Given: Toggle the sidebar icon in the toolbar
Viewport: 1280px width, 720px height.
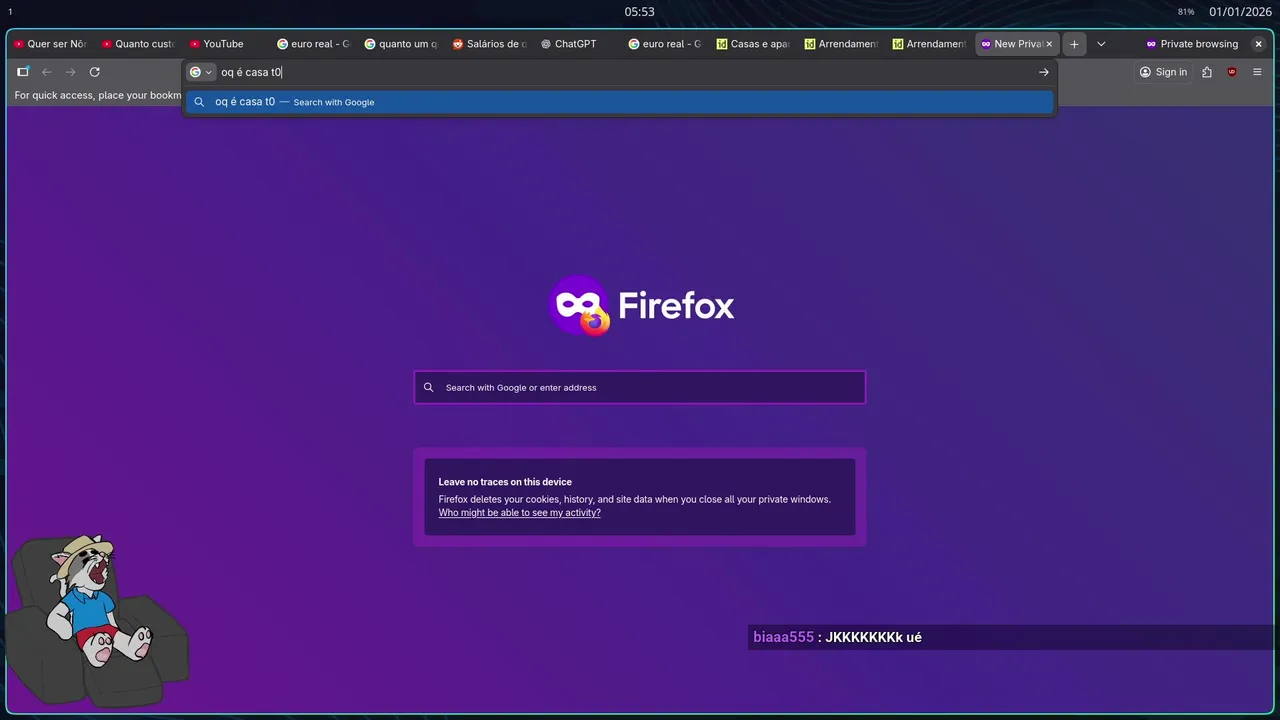Looking at the screenshot, I should click(23, 72).
